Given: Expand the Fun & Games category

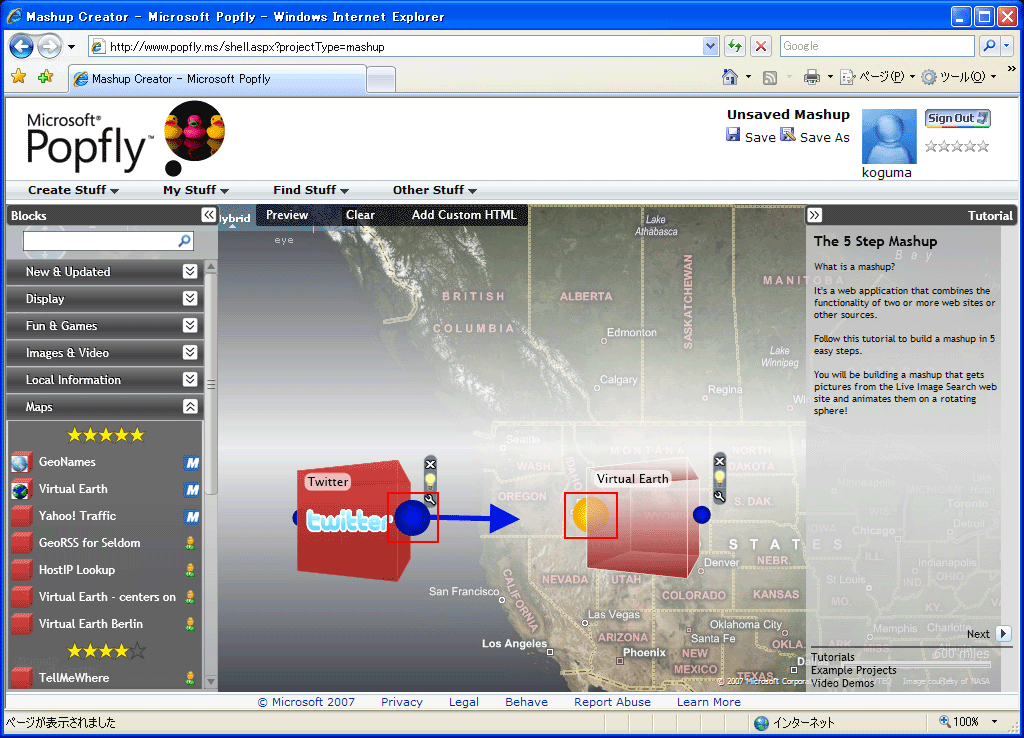Looking at the screenshot, I should pos(190,325).
